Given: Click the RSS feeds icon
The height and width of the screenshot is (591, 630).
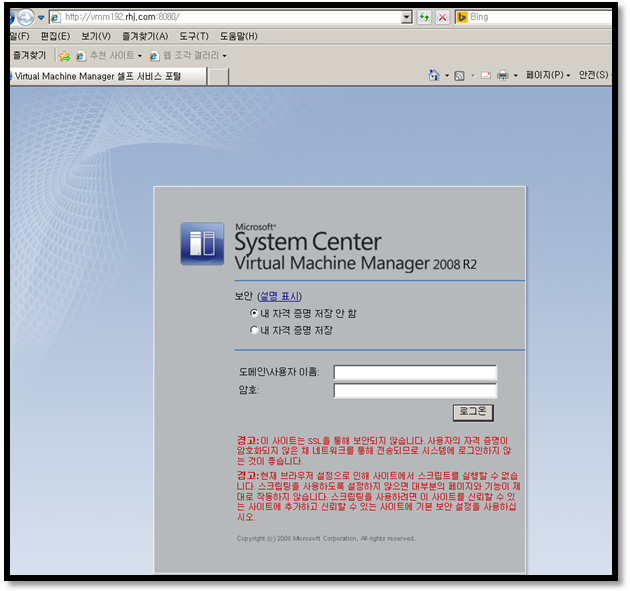Looking at the screenshot, I should pyautogui.click(x=459, y=76).
